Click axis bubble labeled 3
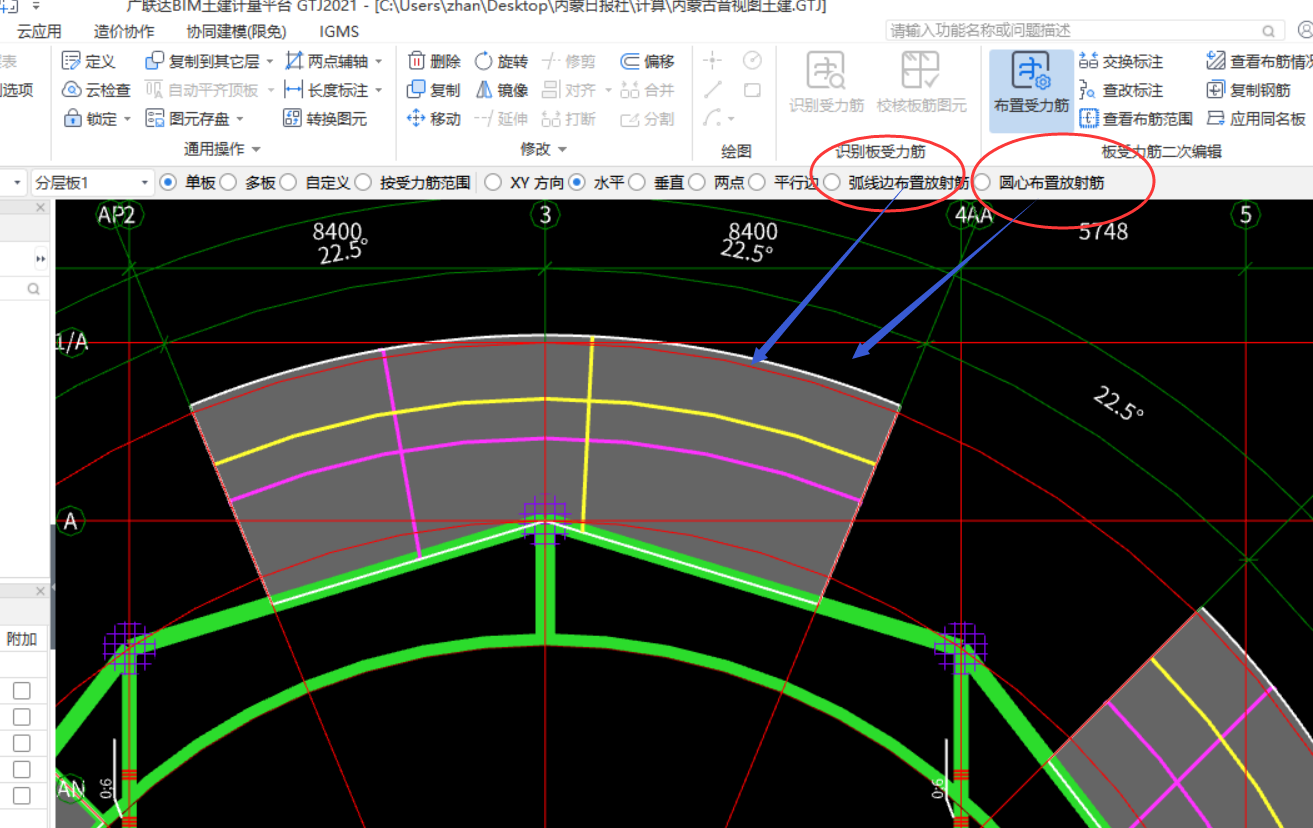This screenshot has height=828, width=1313. click(x=545, y=214)
